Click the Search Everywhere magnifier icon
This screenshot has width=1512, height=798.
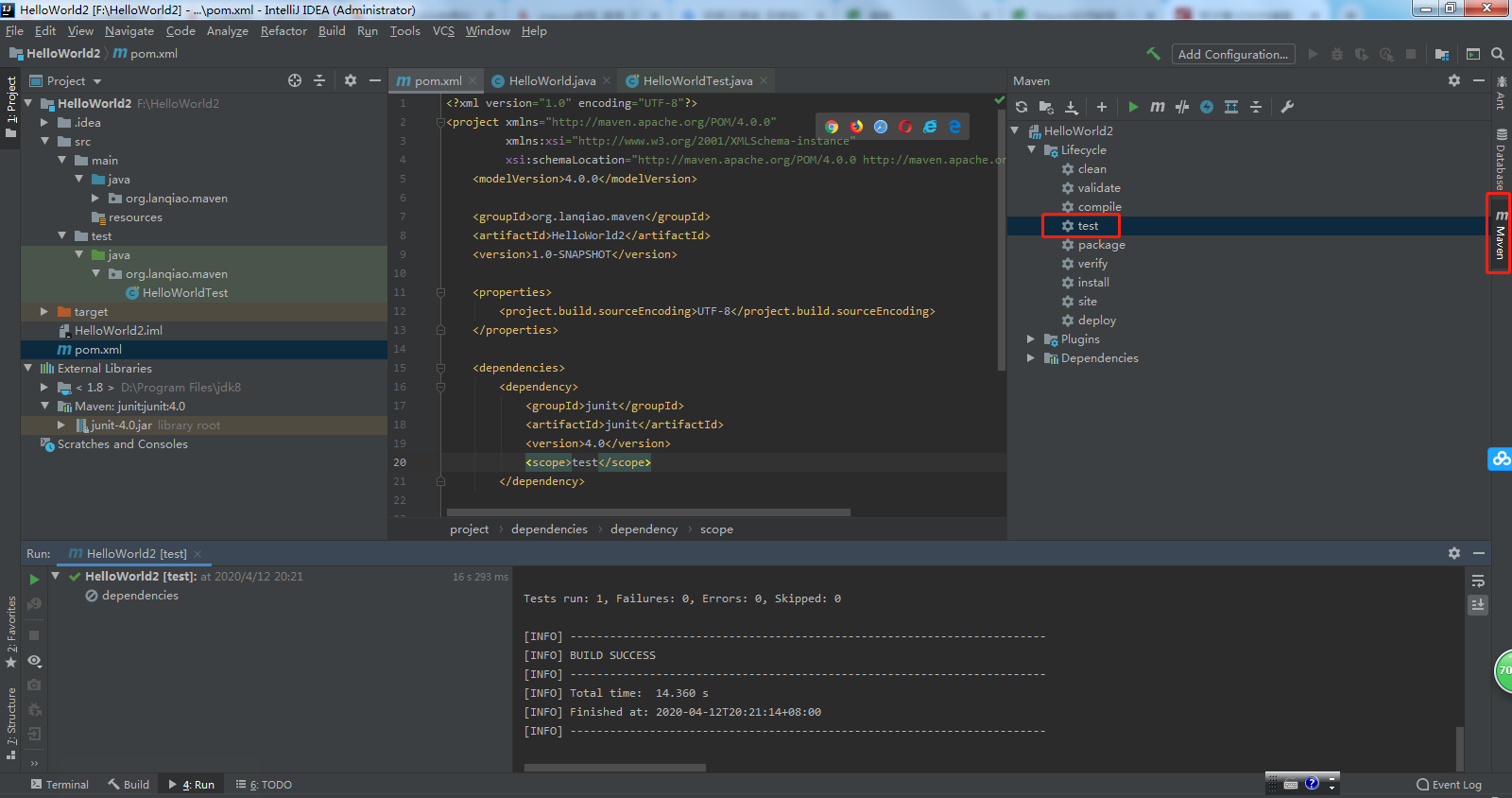point(1498,54)
